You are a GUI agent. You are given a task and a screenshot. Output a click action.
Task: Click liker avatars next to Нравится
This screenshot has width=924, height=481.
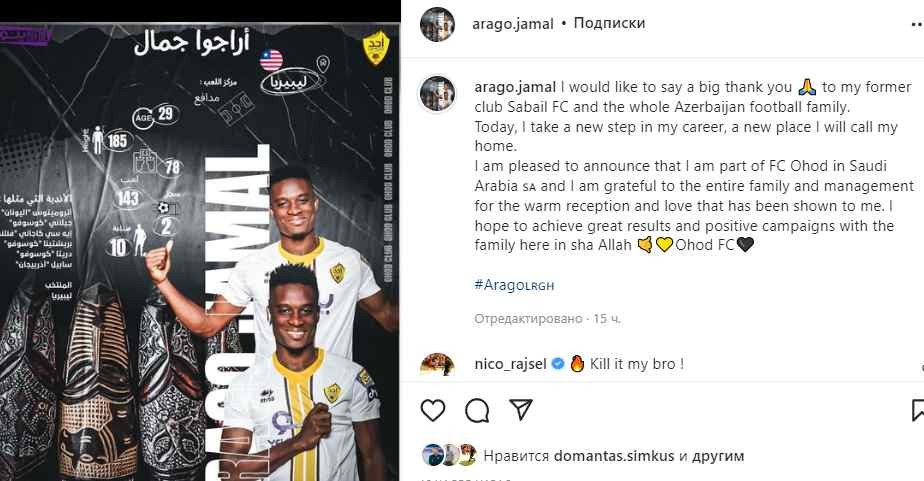pos(450,455)
